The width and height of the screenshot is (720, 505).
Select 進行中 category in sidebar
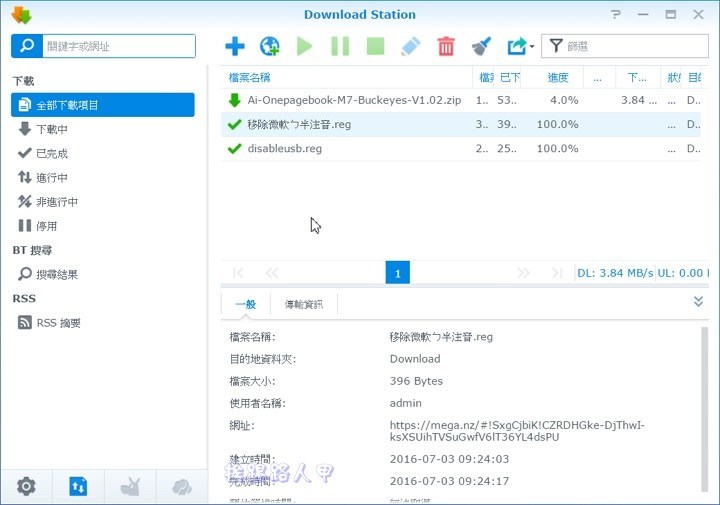pyautogui.click(x=103, y=178)
